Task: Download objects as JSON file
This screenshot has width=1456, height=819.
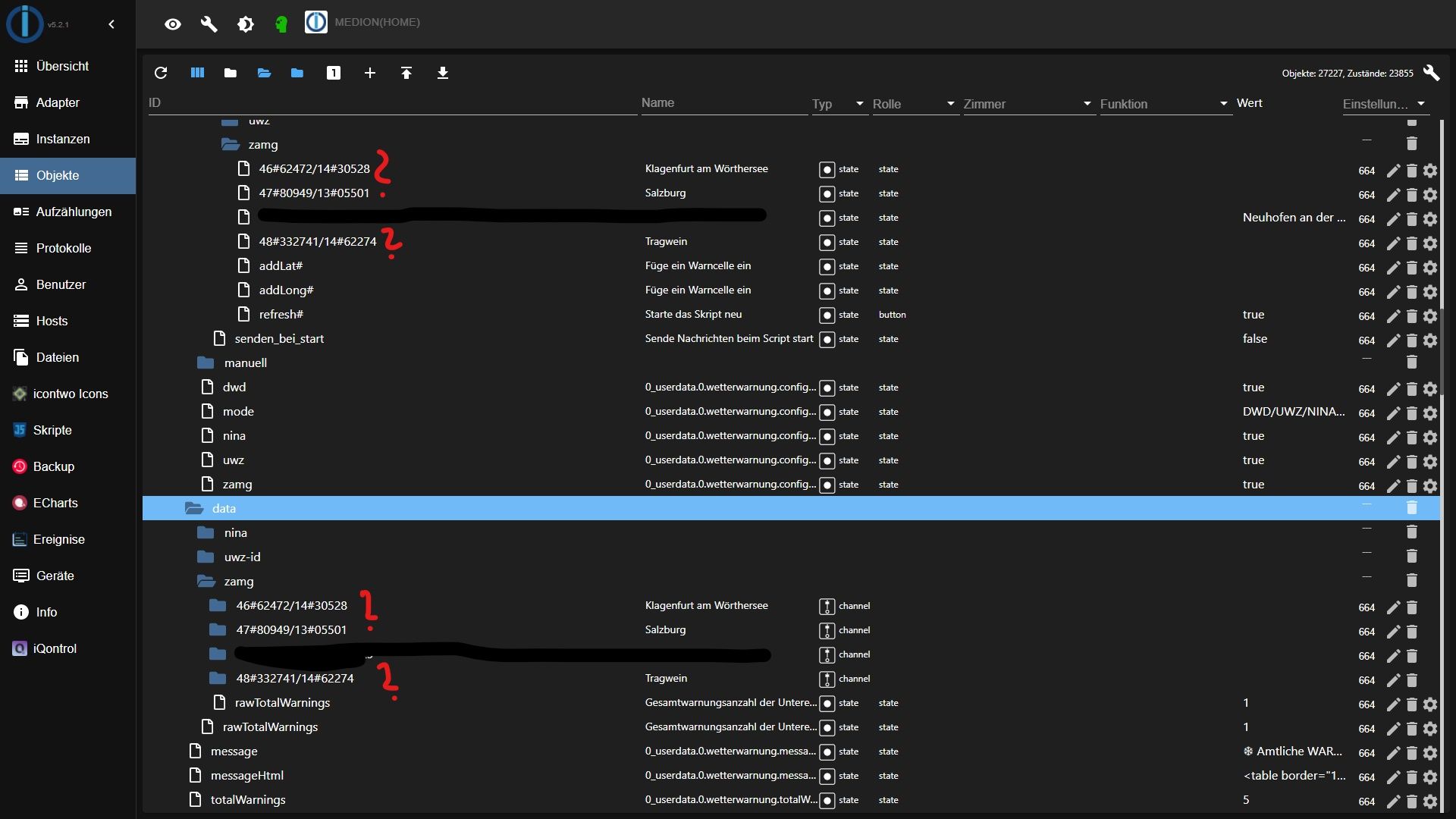Action: point(443,73)
